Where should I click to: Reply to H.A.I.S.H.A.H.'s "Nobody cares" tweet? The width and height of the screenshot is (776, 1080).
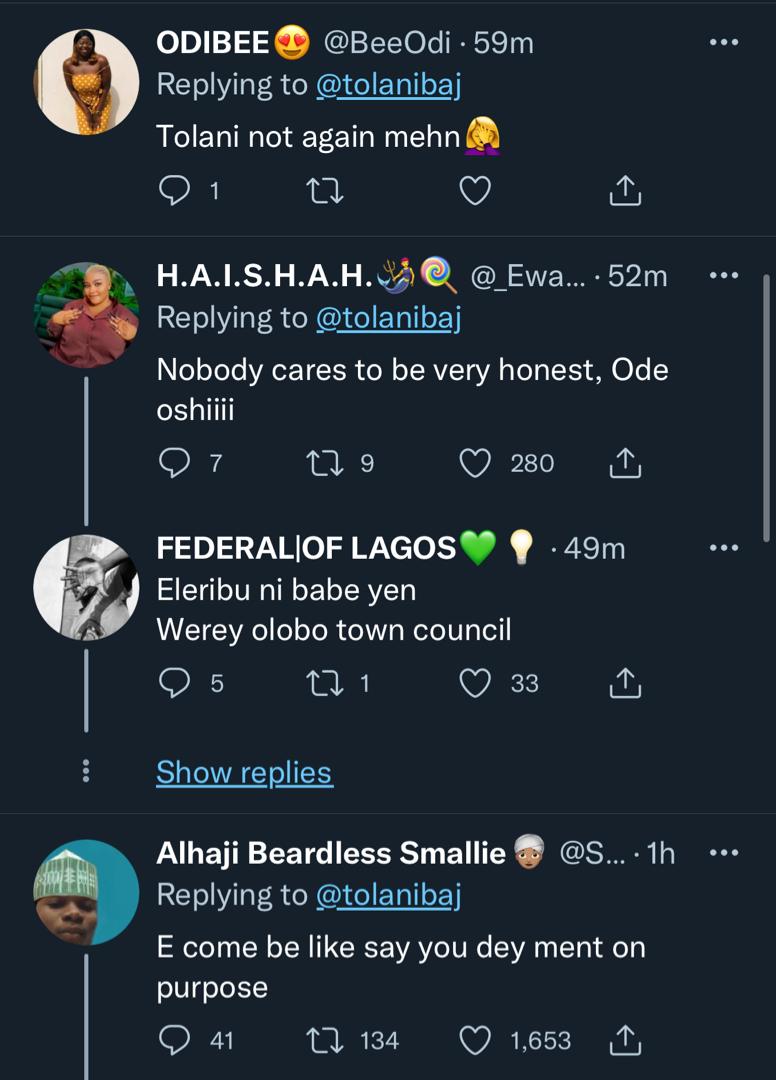pos(175,463)
